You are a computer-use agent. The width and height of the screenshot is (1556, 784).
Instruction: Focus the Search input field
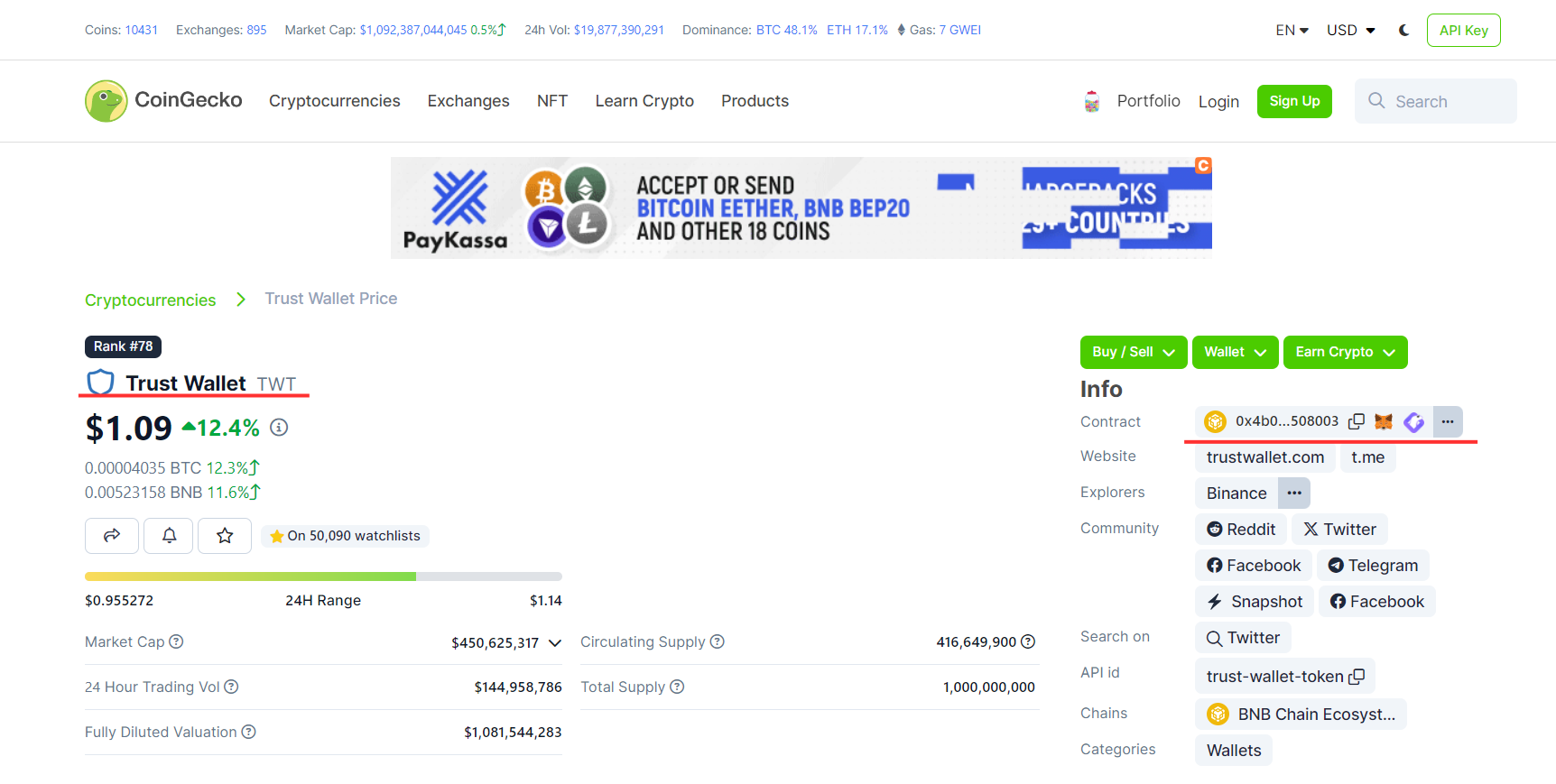1436,101
